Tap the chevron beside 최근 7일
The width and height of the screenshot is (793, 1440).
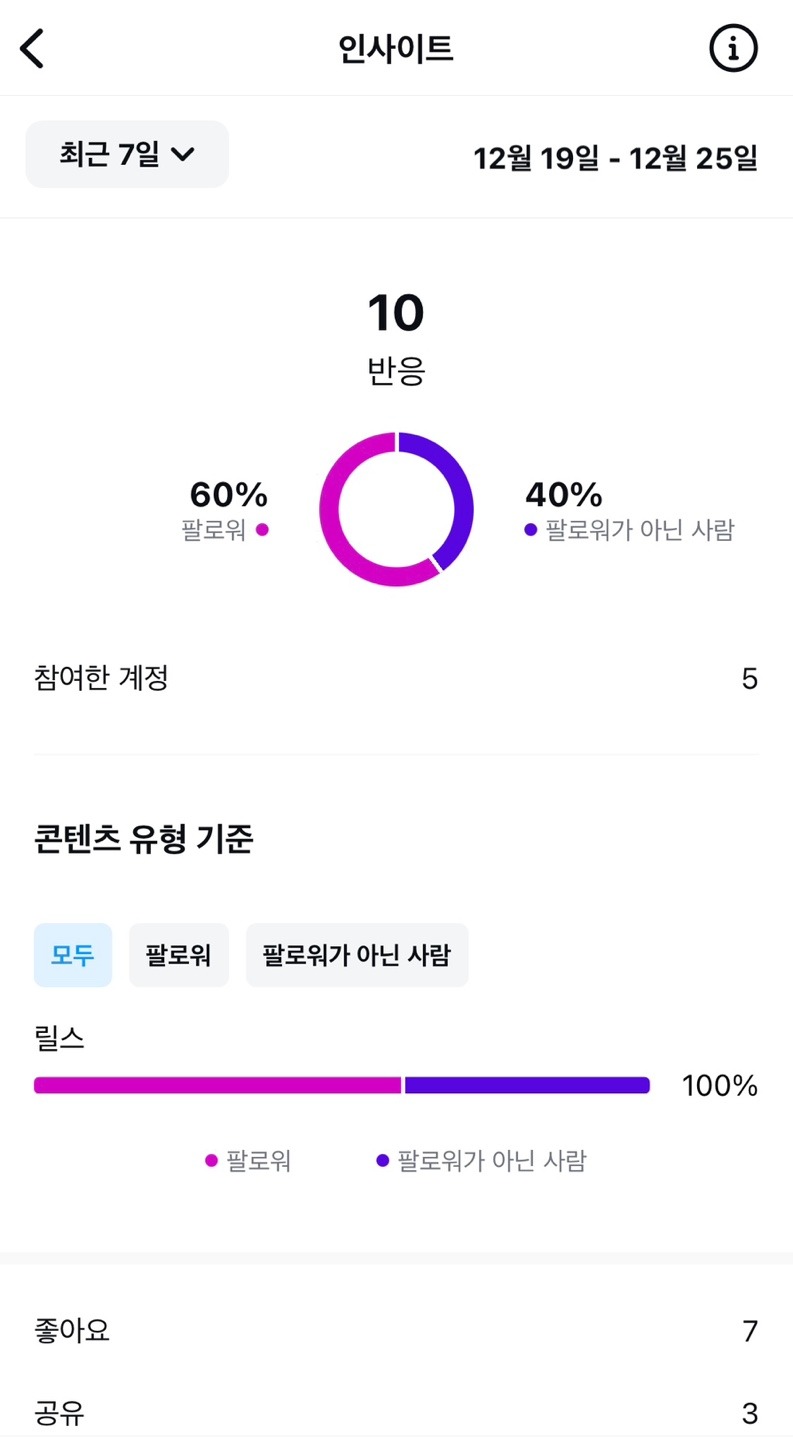[x=182, y=154]
